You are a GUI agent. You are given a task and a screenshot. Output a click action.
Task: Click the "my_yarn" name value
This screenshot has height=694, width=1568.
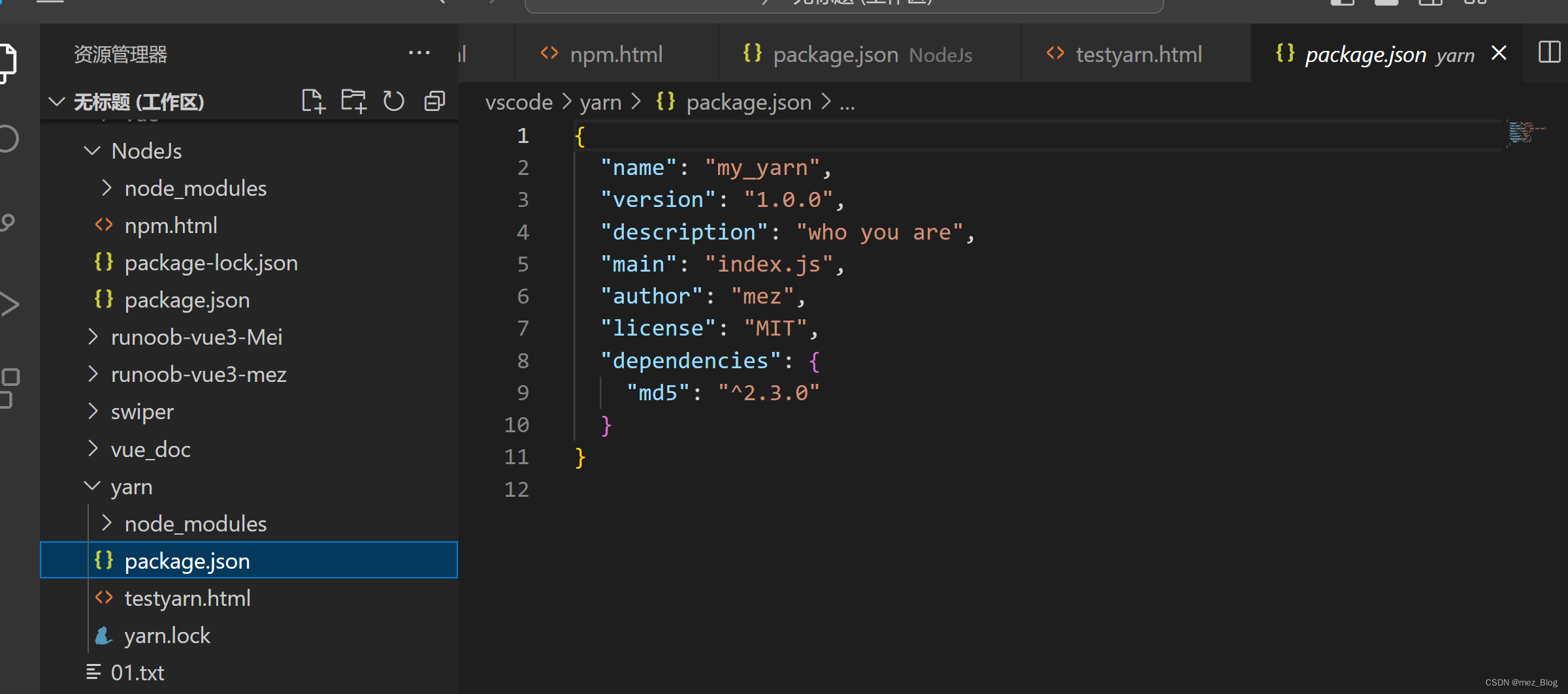pyautogui.click(x=761, y=168)
